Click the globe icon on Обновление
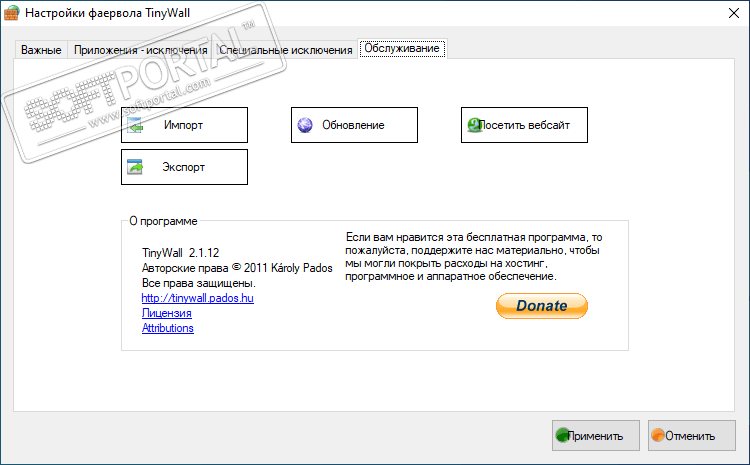The height and width of the screenshot is (465, 750). (305, 125)
